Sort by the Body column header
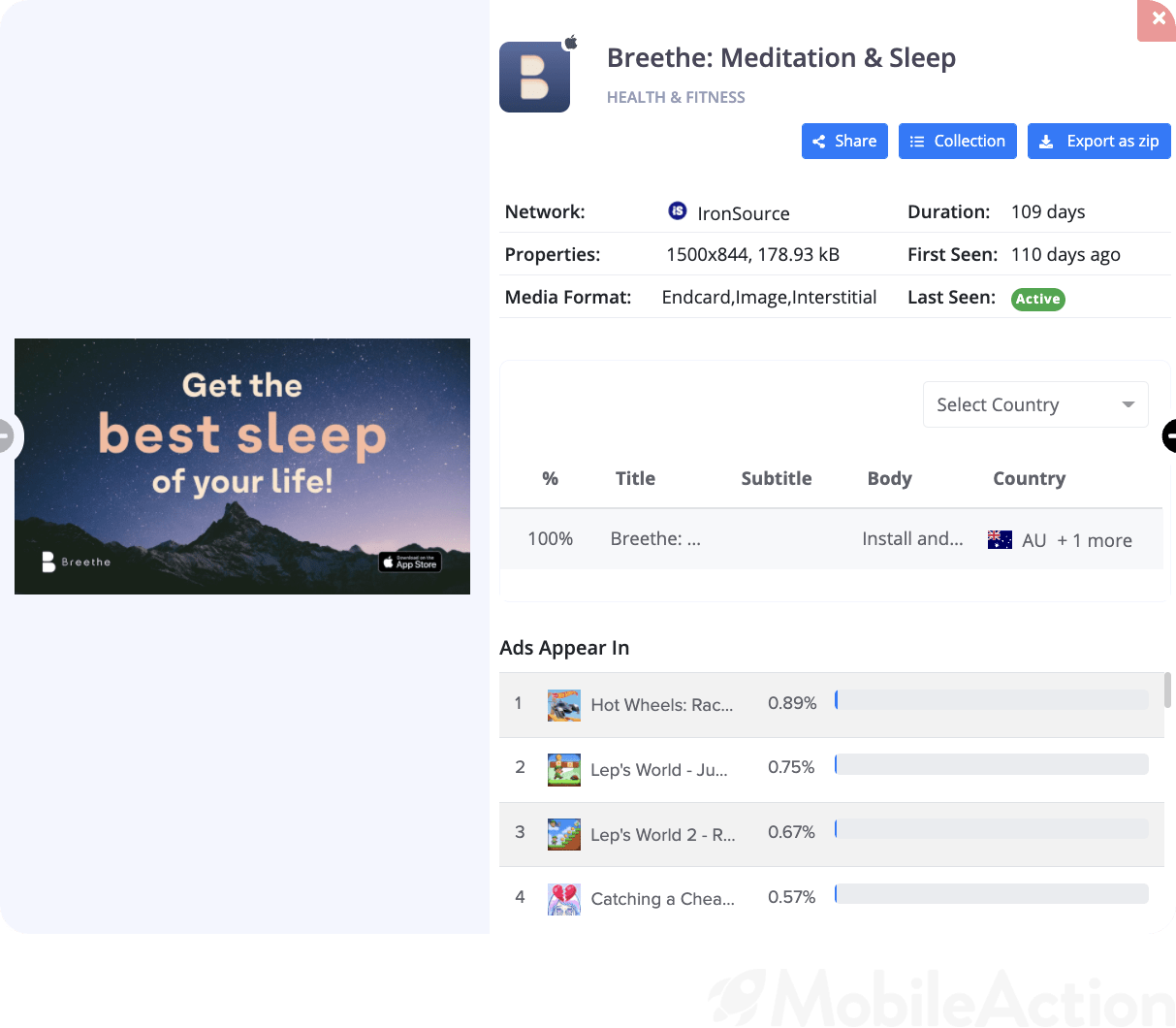1176x1028 pixels. [889, 478]
